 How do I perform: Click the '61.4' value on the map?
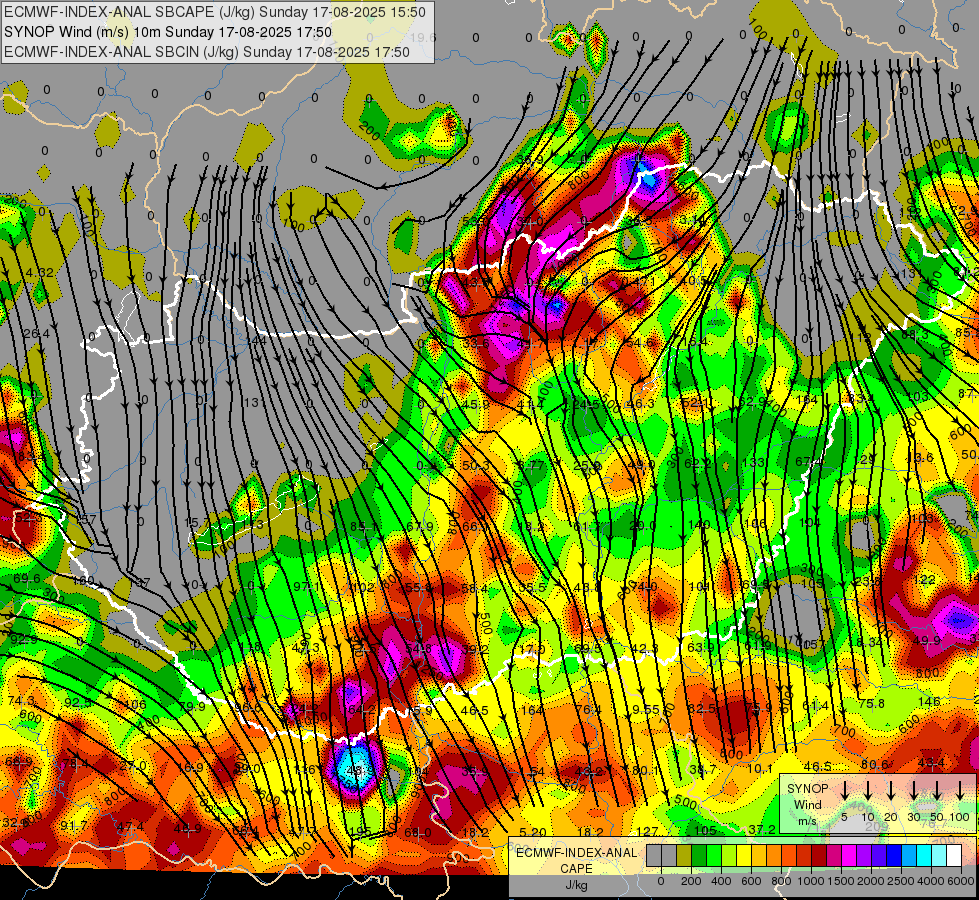pyautogui.click(x=815, y=706)
